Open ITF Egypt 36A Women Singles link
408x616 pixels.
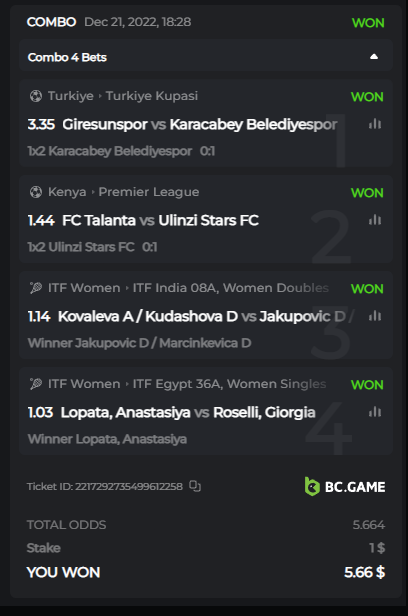pyautogui.click(x=229, y=383)
